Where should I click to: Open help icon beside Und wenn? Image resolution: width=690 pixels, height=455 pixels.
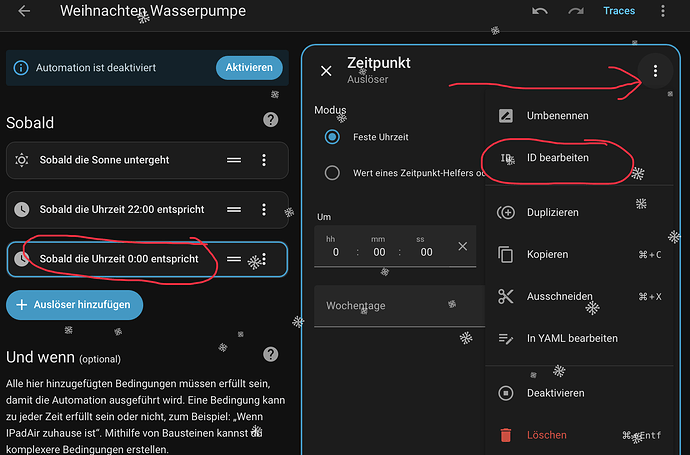[270, 355]
